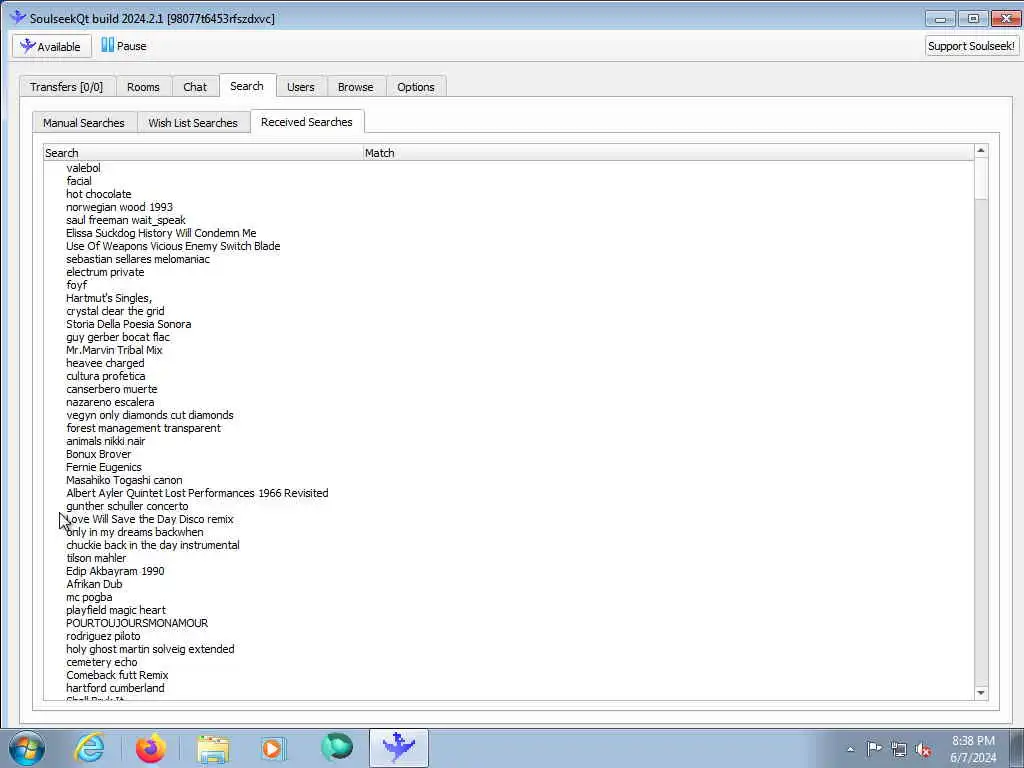Viewport: 1024px width, 768px height.
Task: Select the Received Searches sub-tab
Action: pos(306,121)
